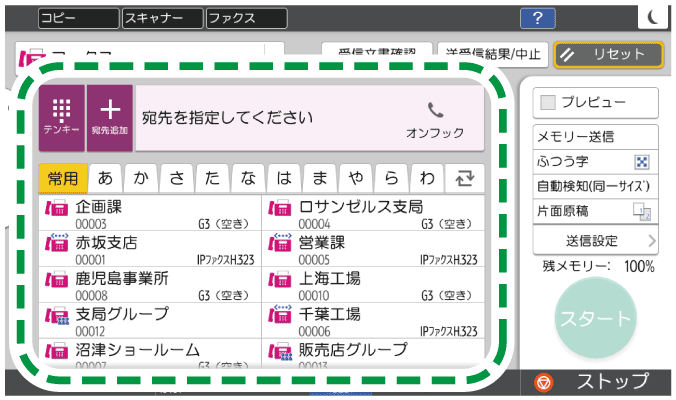Tap the リセット double-slash icon
The height and width of the screenshot is (400, 676).
click(567, 55)
